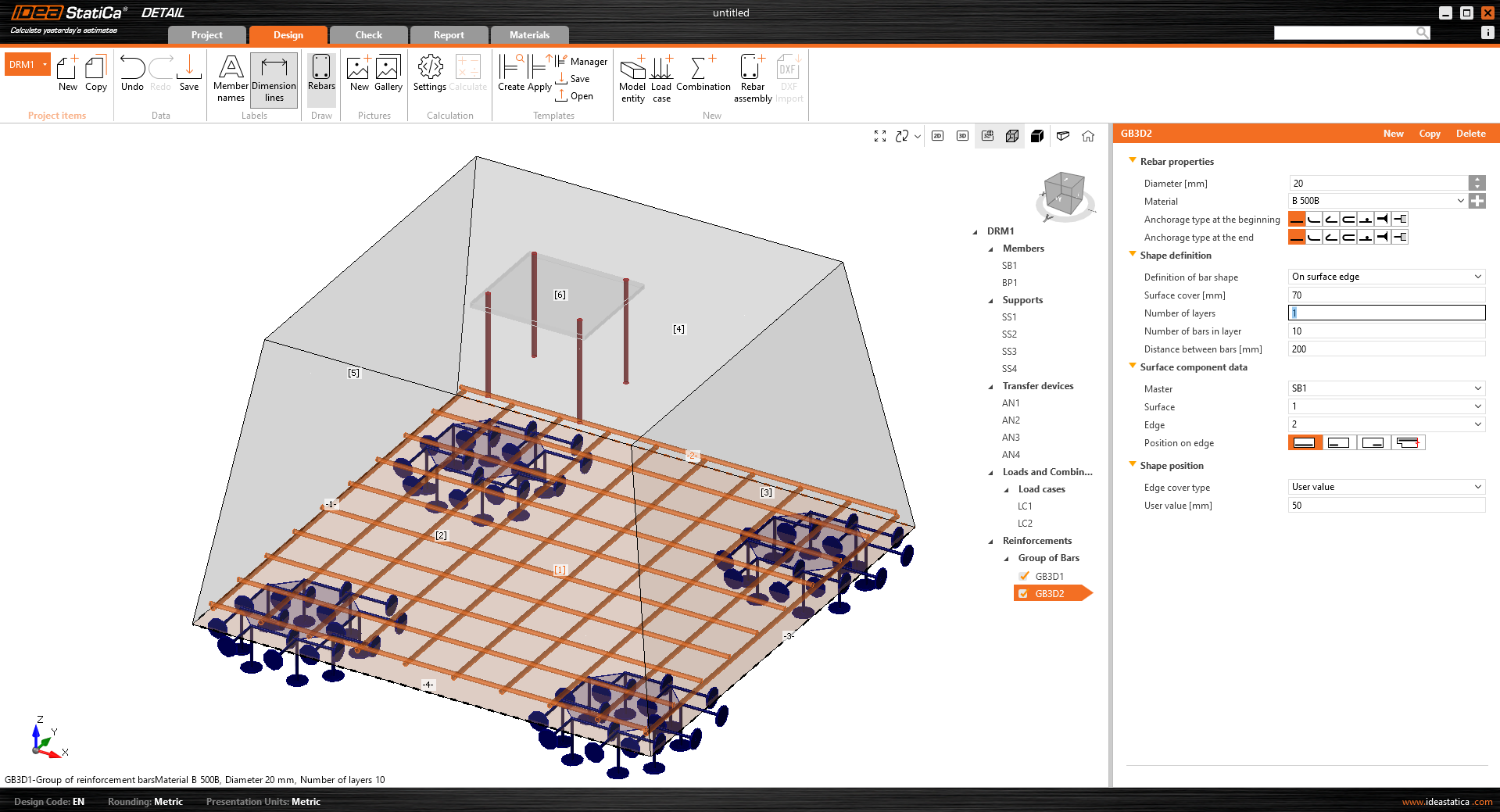Toggle visibility of GB3D2 group
Screen dimensions: 1500x812
click(x=1022, y=593)
